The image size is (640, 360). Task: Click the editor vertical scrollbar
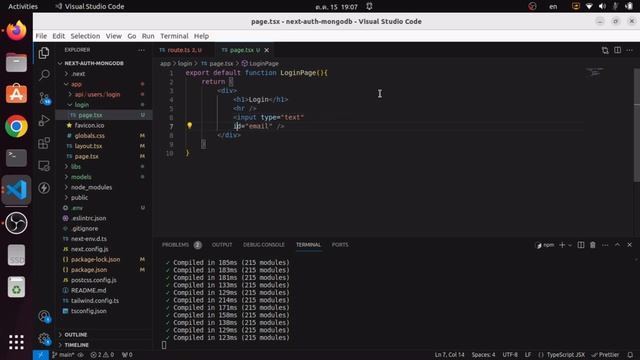[x=637, y=124]
